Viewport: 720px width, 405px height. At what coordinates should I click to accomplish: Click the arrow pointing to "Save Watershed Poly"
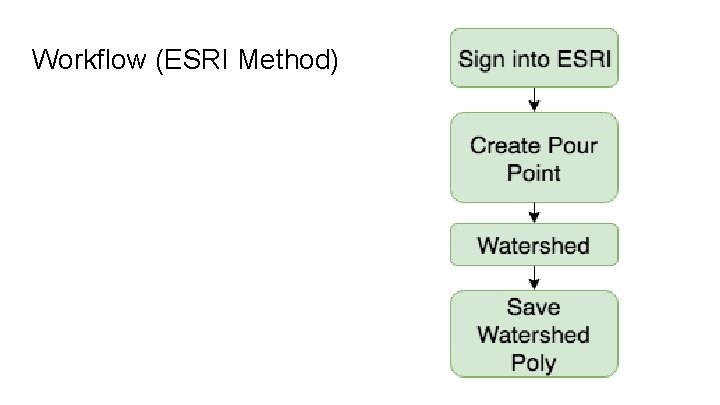coord(534,278)
